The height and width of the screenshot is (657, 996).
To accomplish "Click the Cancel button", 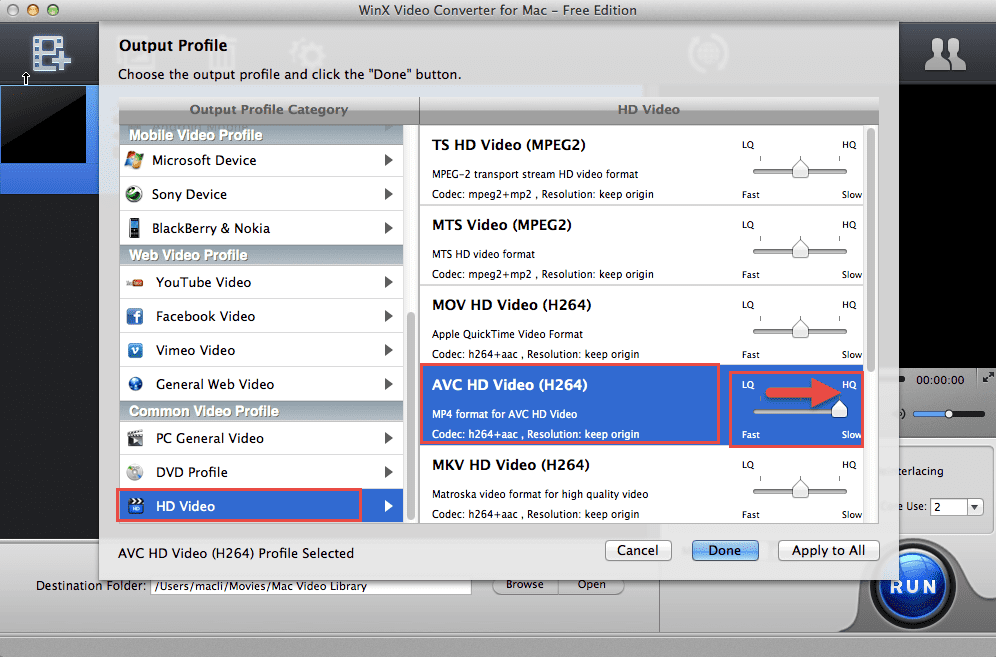I will (x=638, y=550).
